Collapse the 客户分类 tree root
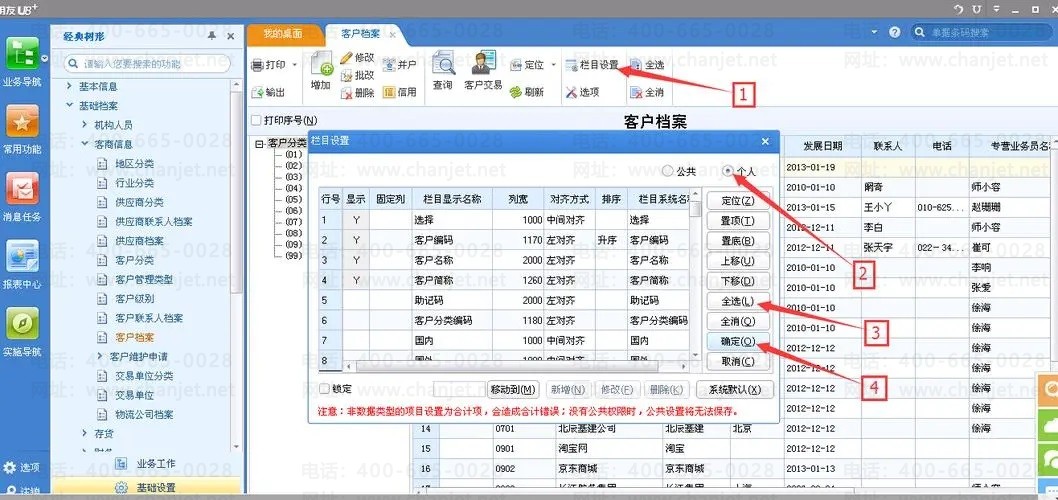The width and height of the screenshot is (1058, 500). click(260, 143)
